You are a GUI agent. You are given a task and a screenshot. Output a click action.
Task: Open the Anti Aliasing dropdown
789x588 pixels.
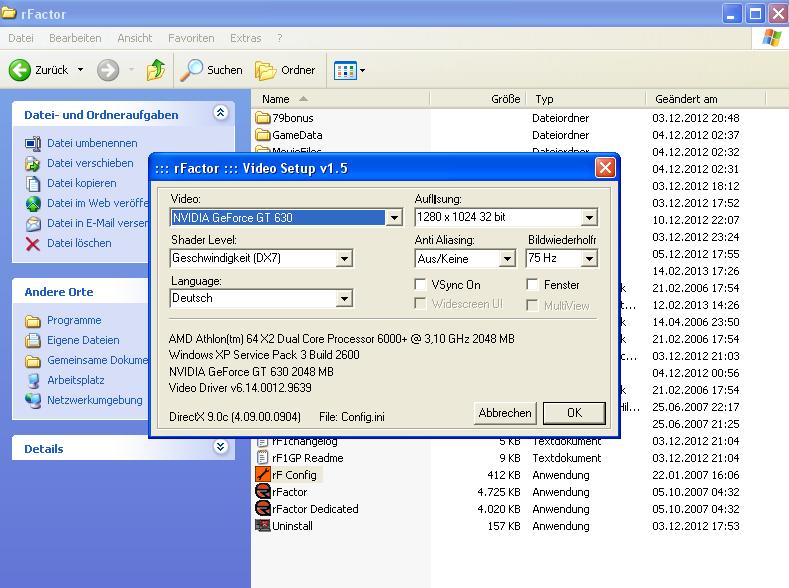pos(507,259)
